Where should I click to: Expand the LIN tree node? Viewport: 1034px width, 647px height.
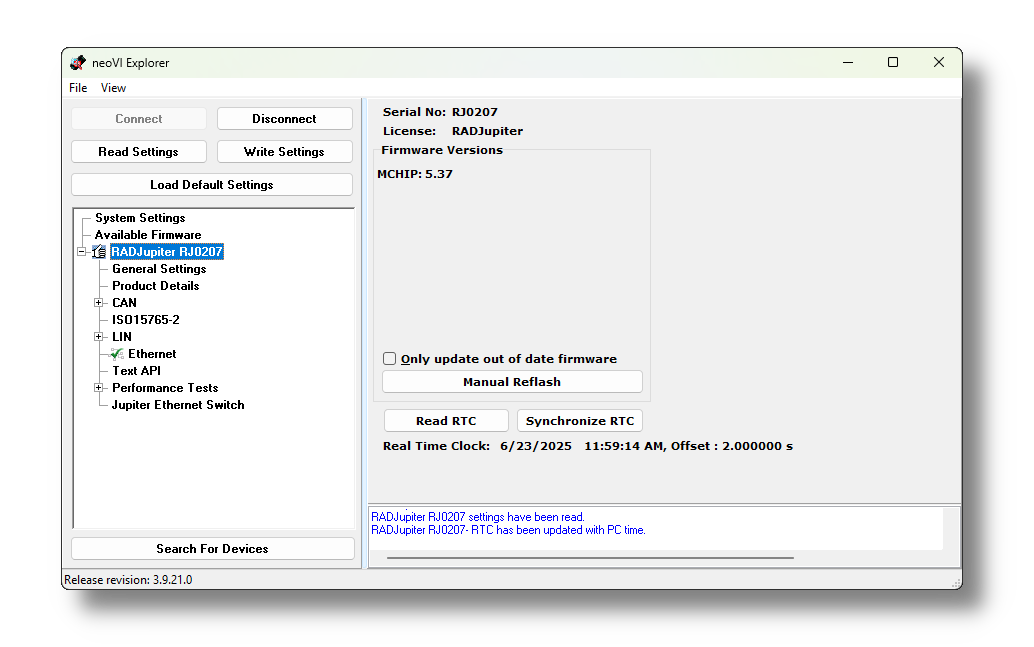(98, 337)
